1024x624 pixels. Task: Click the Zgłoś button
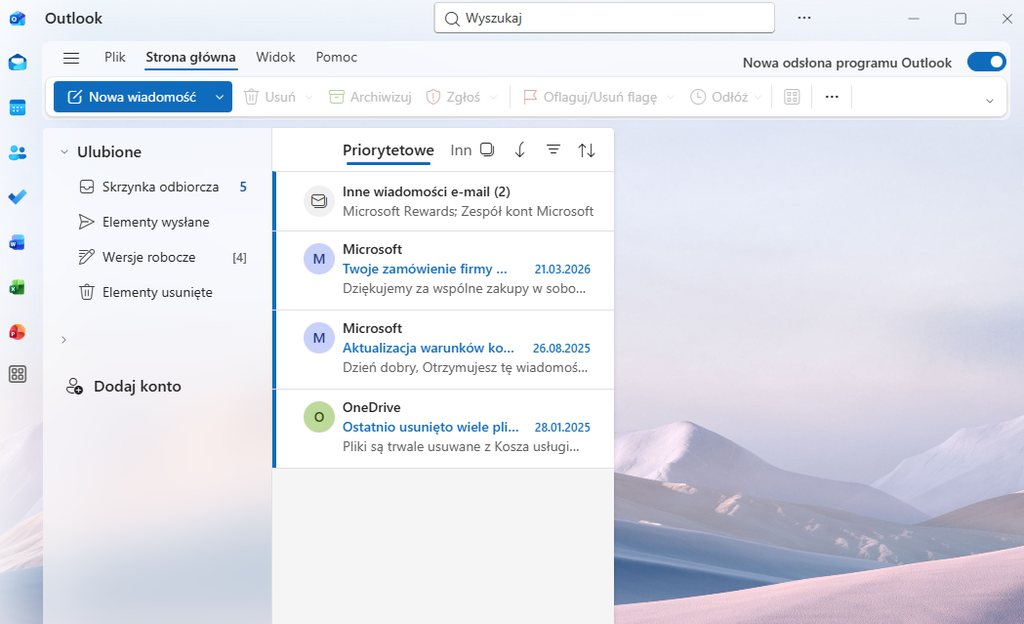453,97
